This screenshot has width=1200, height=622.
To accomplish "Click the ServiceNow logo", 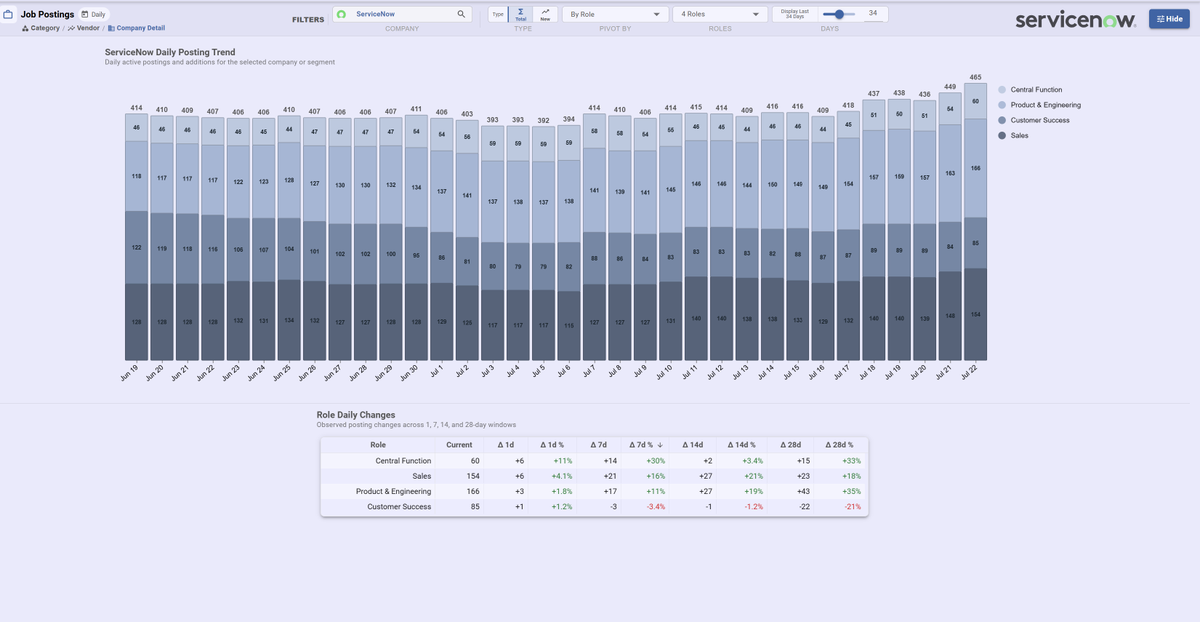I will click(1075, 20).
